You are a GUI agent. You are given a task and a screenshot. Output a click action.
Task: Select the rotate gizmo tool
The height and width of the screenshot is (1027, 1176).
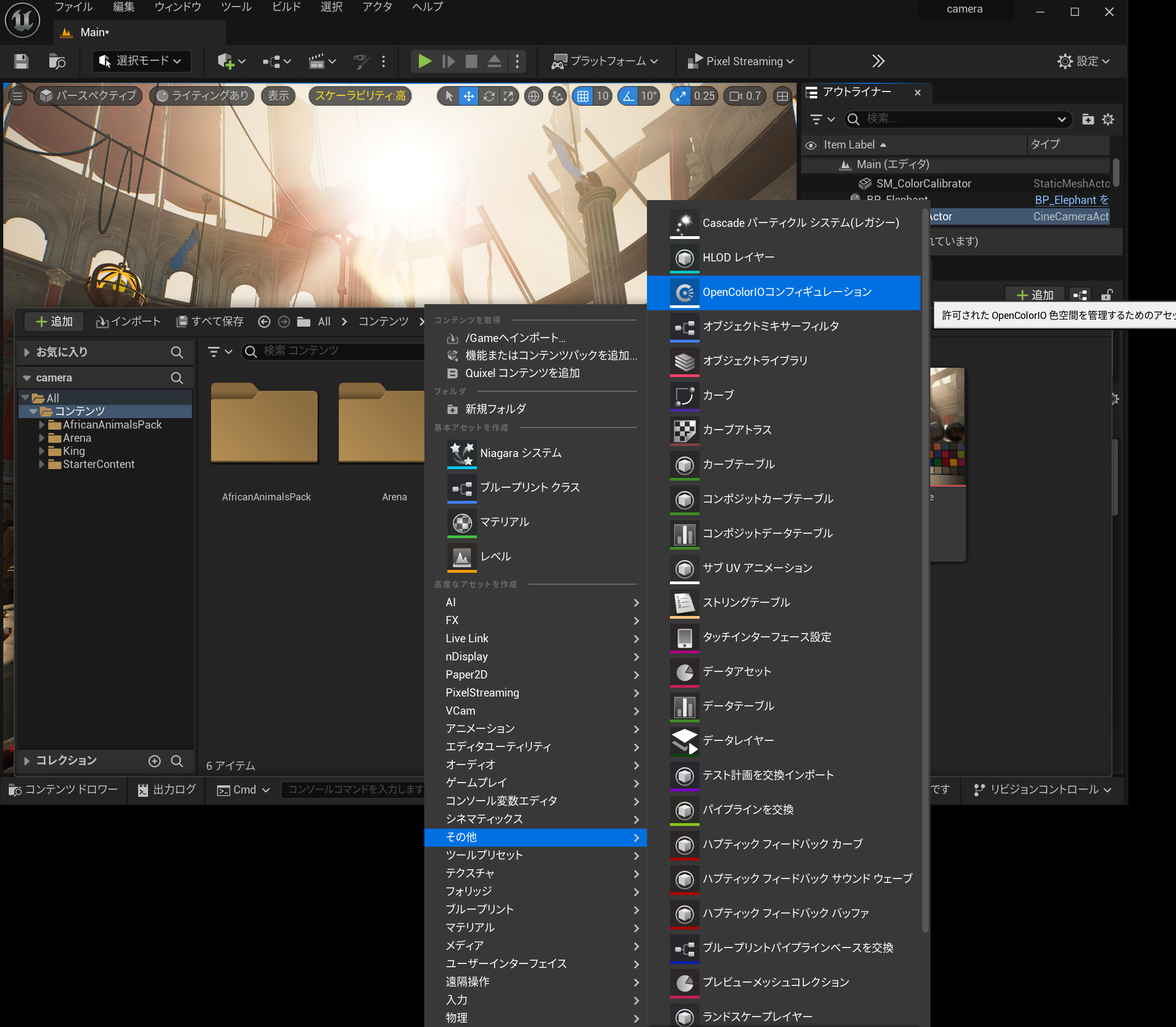click(x=488, y=96)
